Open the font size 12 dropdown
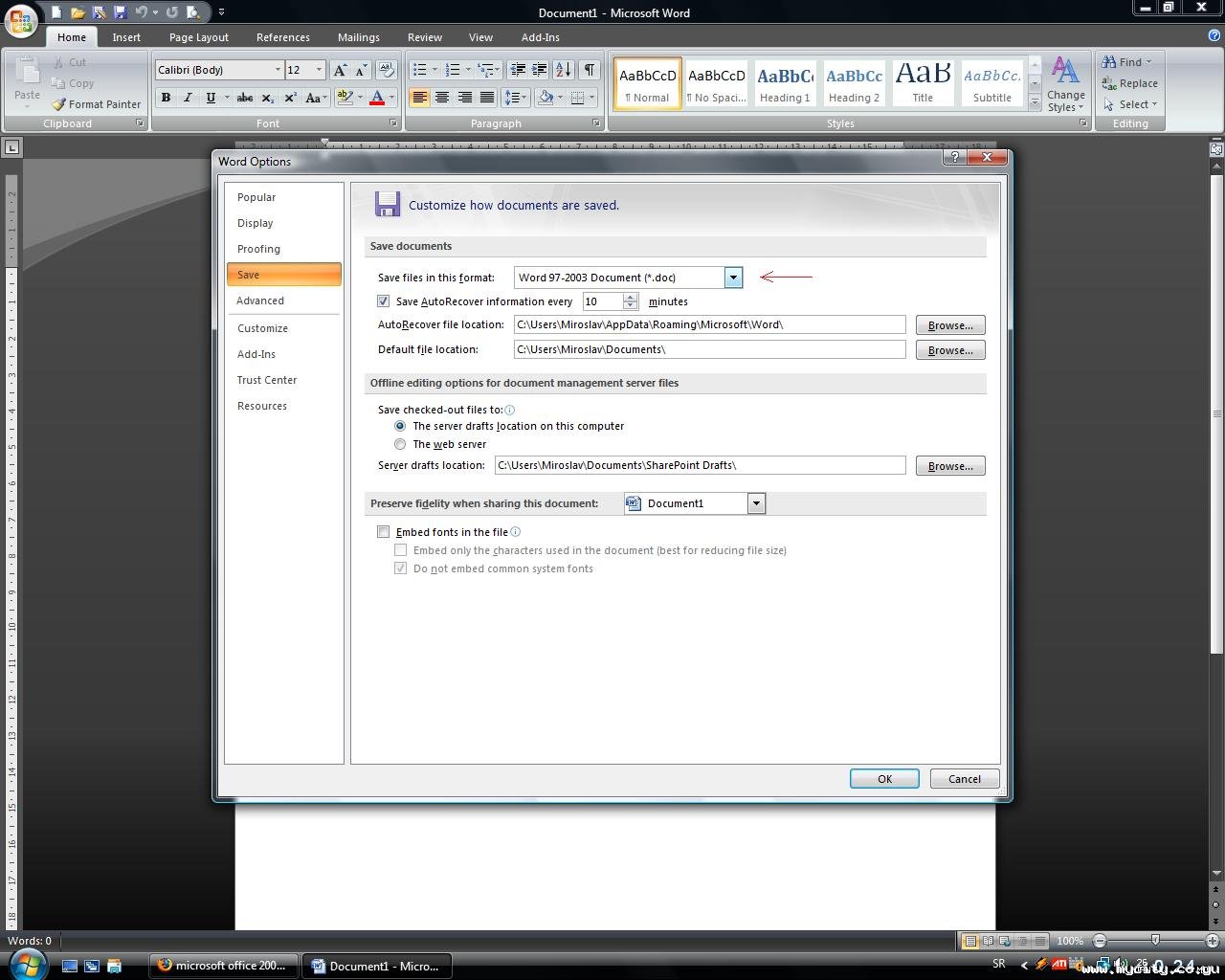 click(x=319, y=70)
